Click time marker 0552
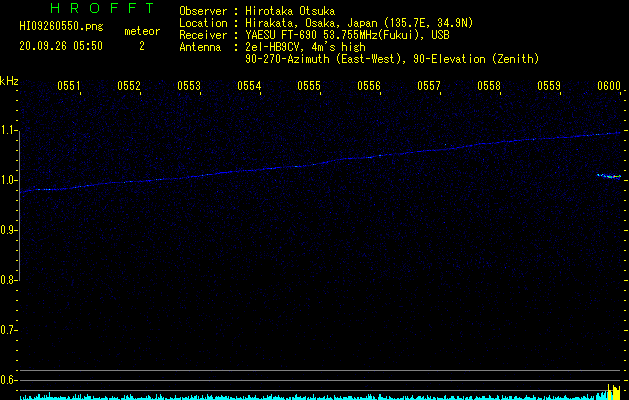The width and height of the screenshot is (629, 400). click(x=129, y=86)
